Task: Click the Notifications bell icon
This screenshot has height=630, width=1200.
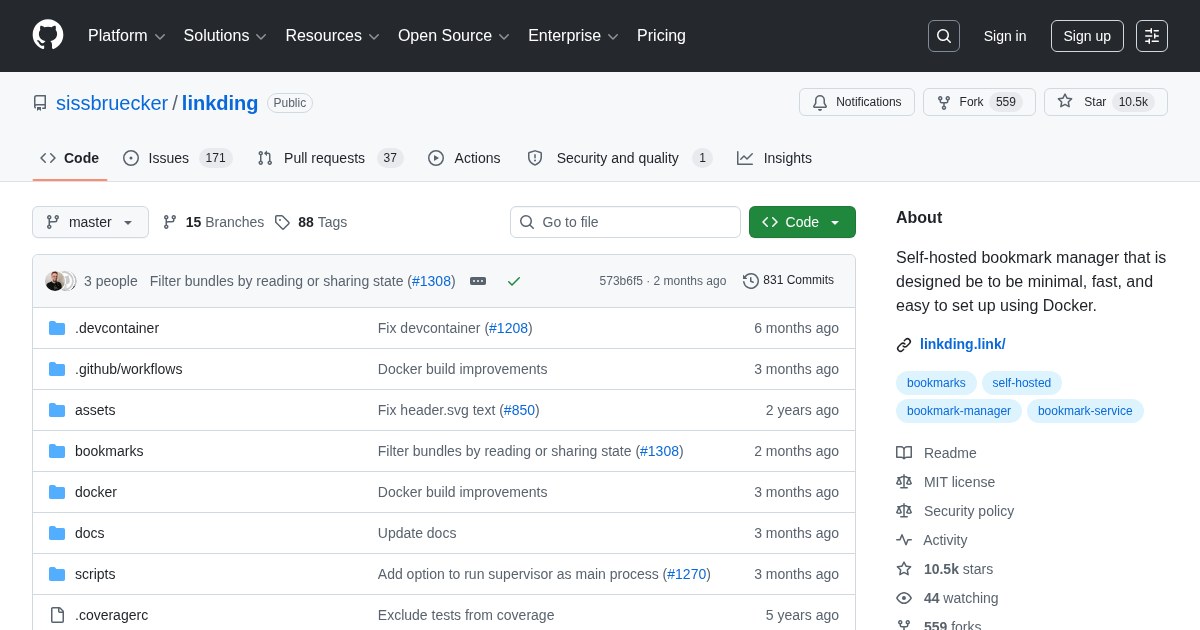Action: [820, 102]
